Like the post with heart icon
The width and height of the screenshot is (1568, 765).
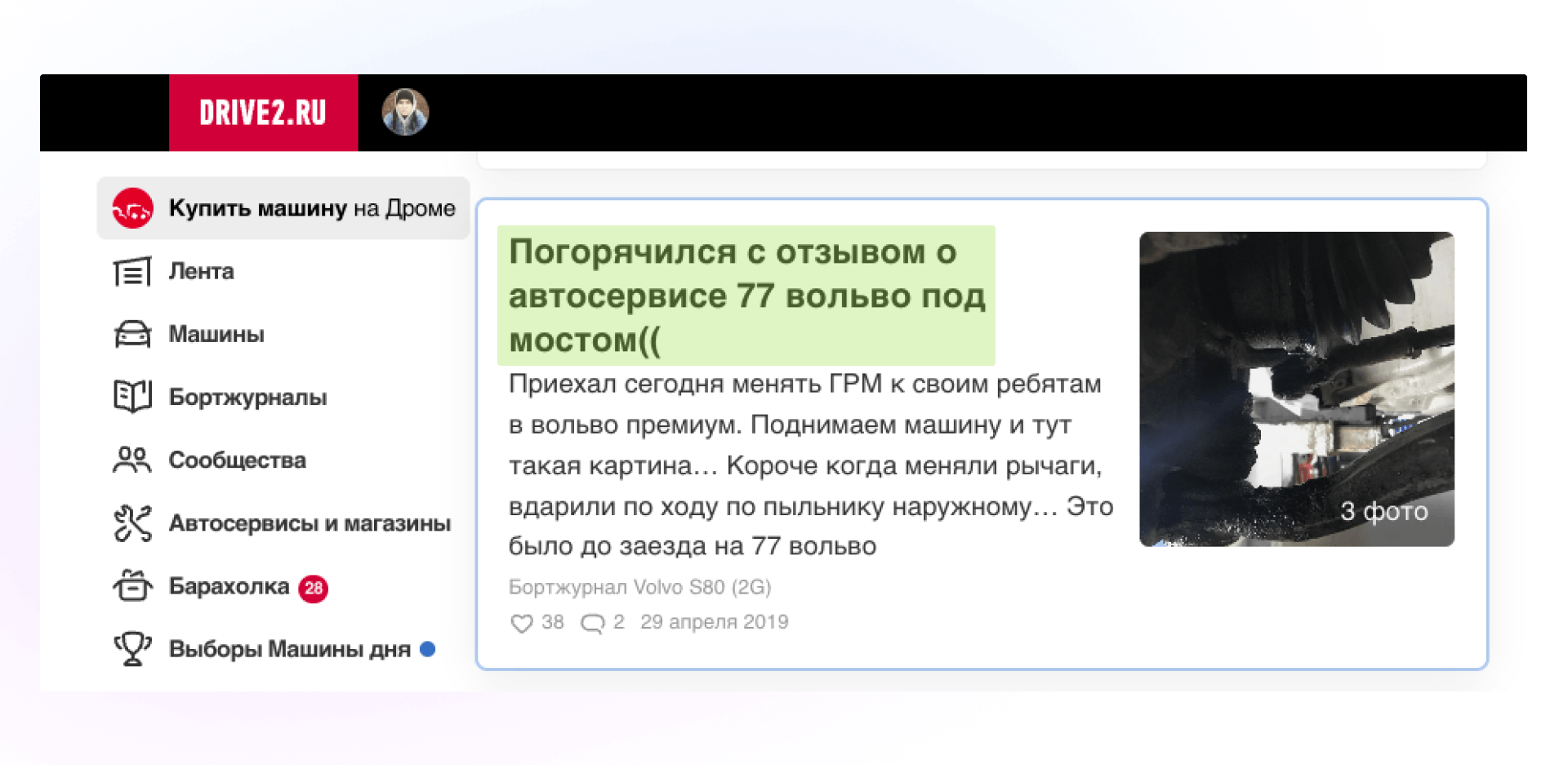(522, 623)
